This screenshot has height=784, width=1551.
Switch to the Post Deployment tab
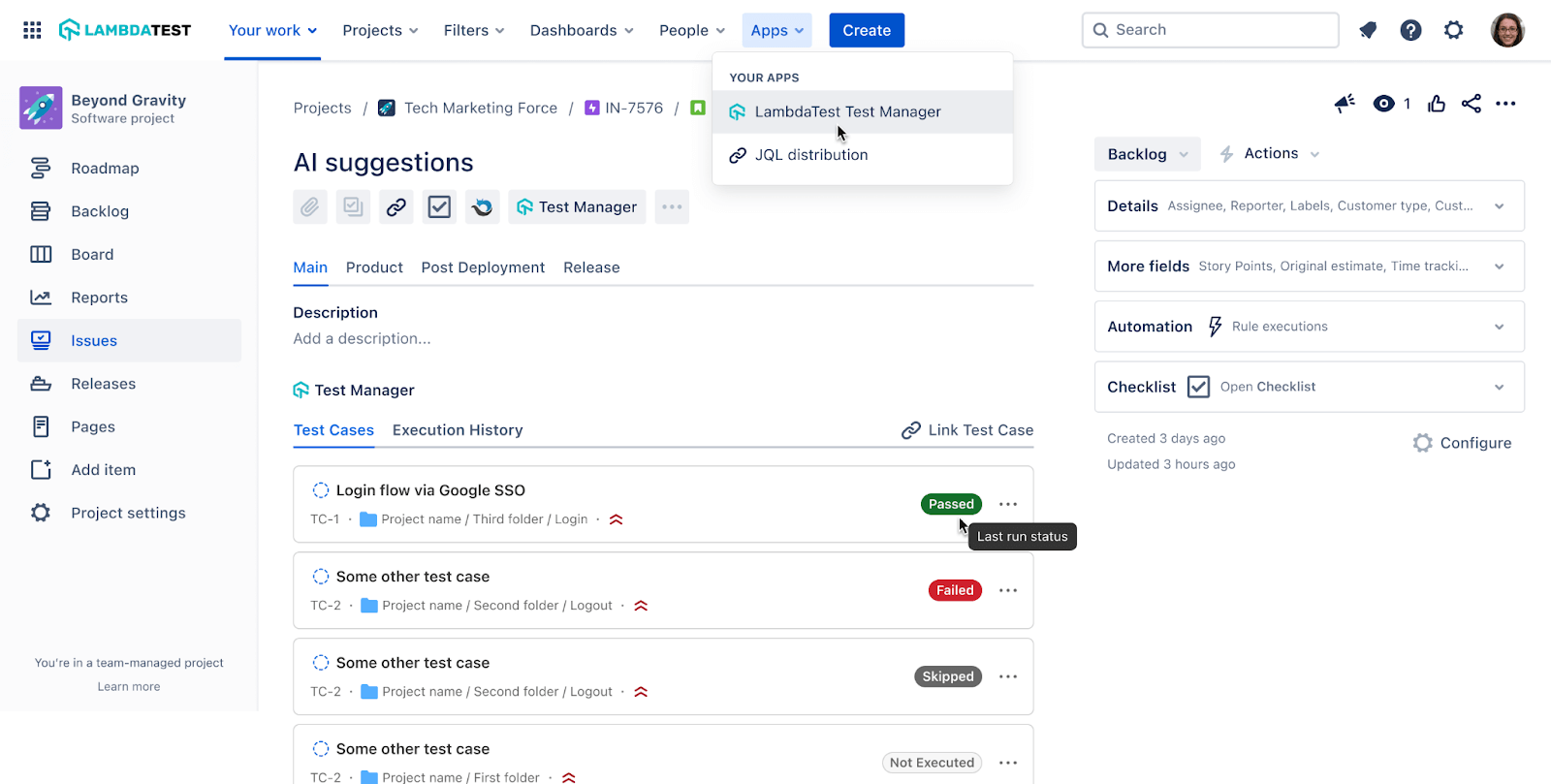click(x=483, y=267)
